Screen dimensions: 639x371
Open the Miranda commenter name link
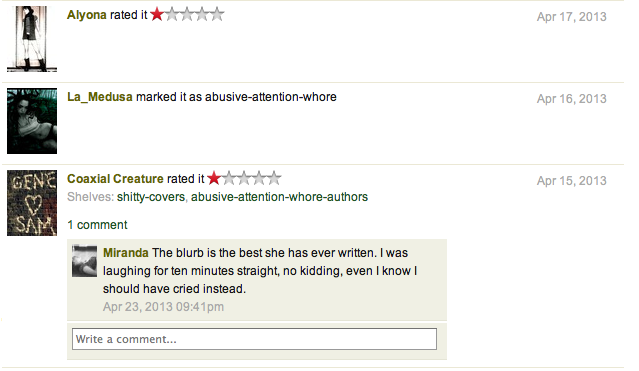click(126, 253)
